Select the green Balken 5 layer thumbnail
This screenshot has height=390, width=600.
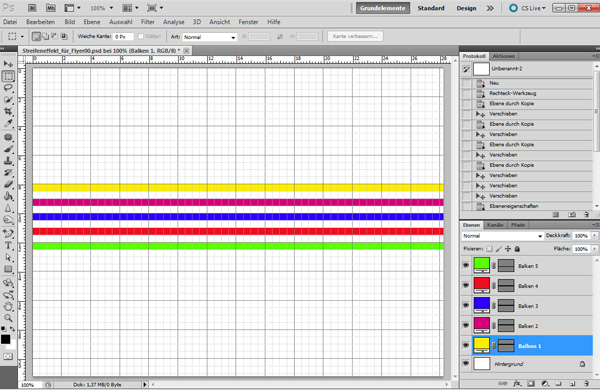(481, 265)
